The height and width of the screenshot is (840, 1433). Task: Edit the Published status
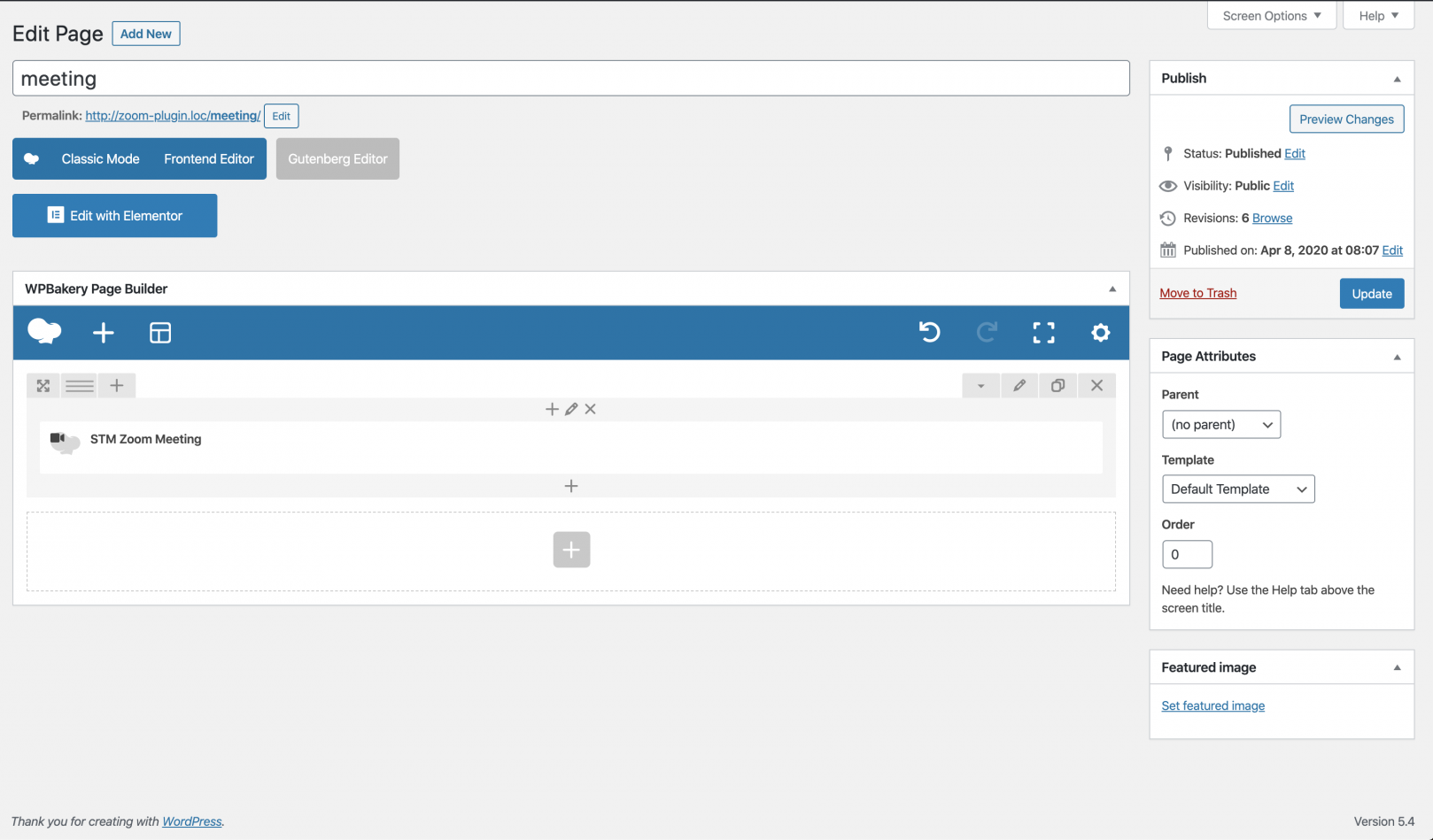(1295, 153)
